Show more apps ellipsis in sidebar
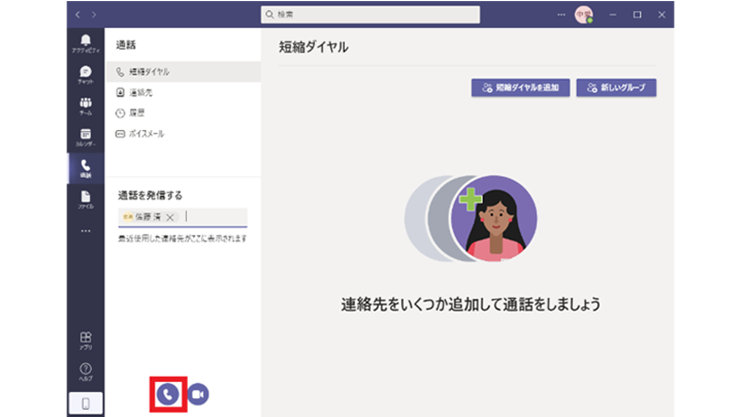This screenshot has height=417, width=740. pos(85,231)
